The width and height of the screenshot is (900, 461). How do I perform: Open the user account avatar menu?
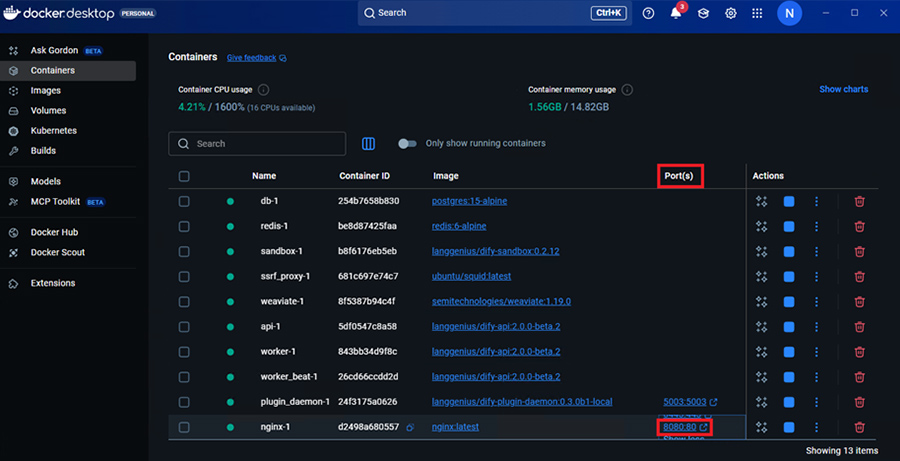[789, 14]
